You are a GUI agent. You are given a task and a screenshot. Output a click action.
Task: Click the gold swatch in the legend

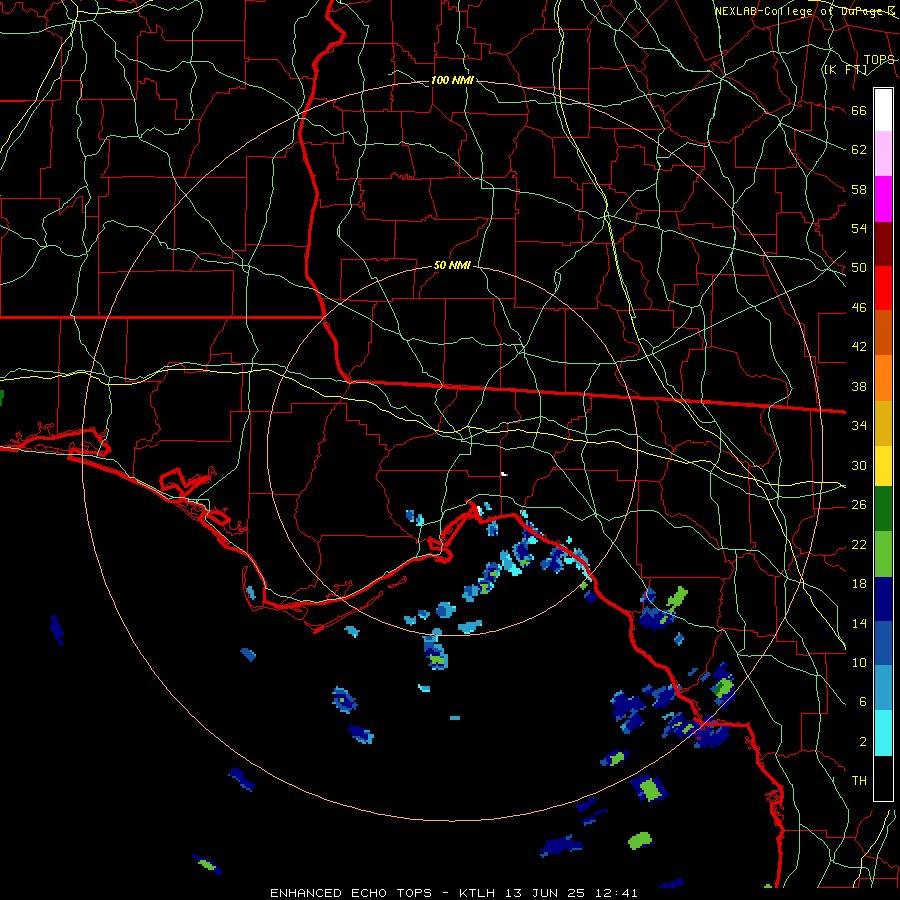(x=883, y=423)
